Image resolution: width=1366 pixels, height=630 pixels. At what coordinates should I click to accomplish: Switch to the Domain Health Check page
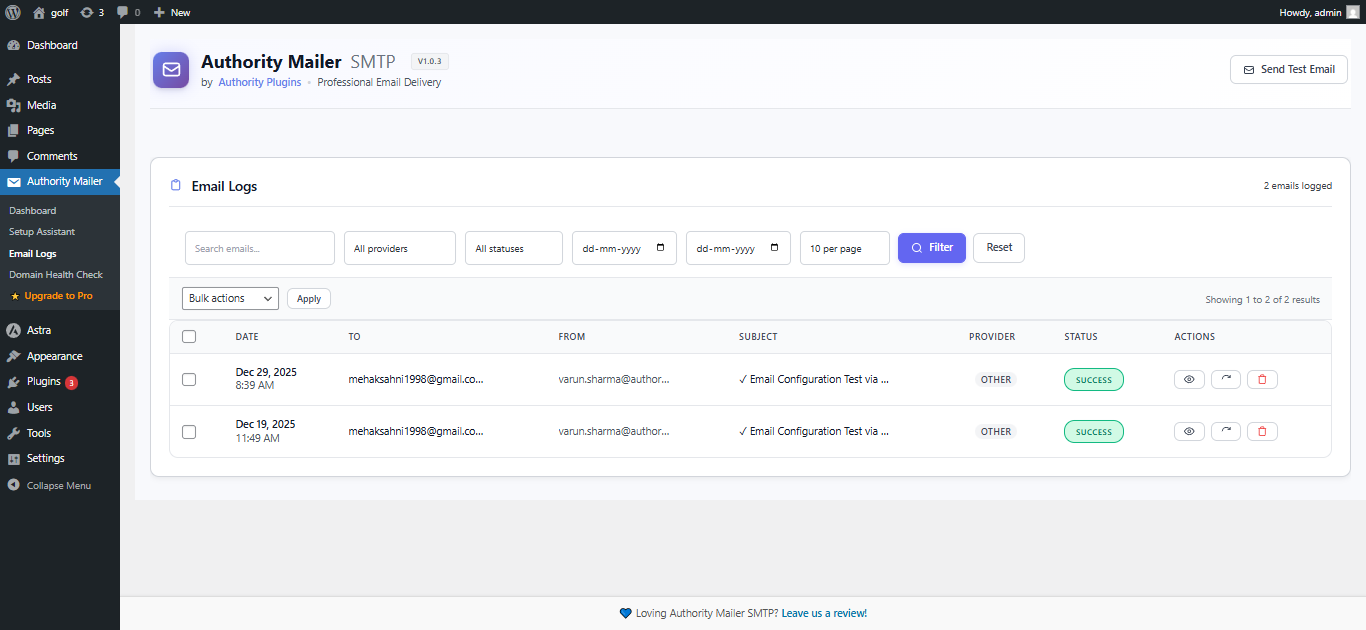pyautogui.click(x=56, y=274)
